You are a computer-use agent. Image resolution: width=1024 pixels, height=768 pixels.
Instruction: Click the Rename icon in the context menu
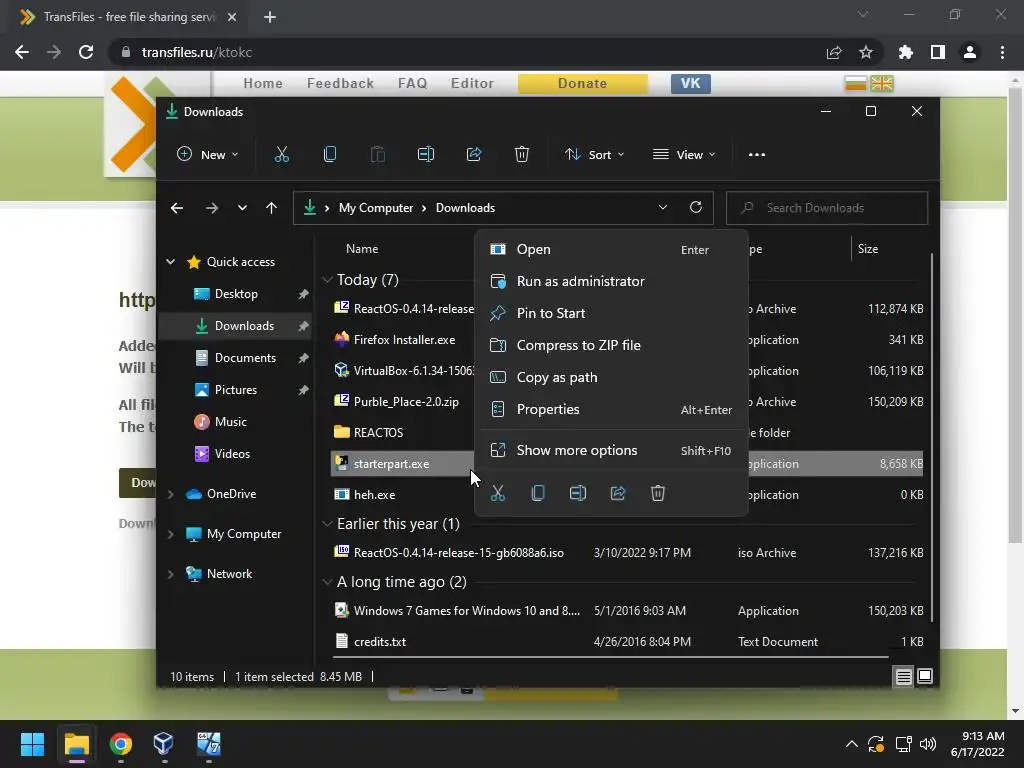[577, 493]
